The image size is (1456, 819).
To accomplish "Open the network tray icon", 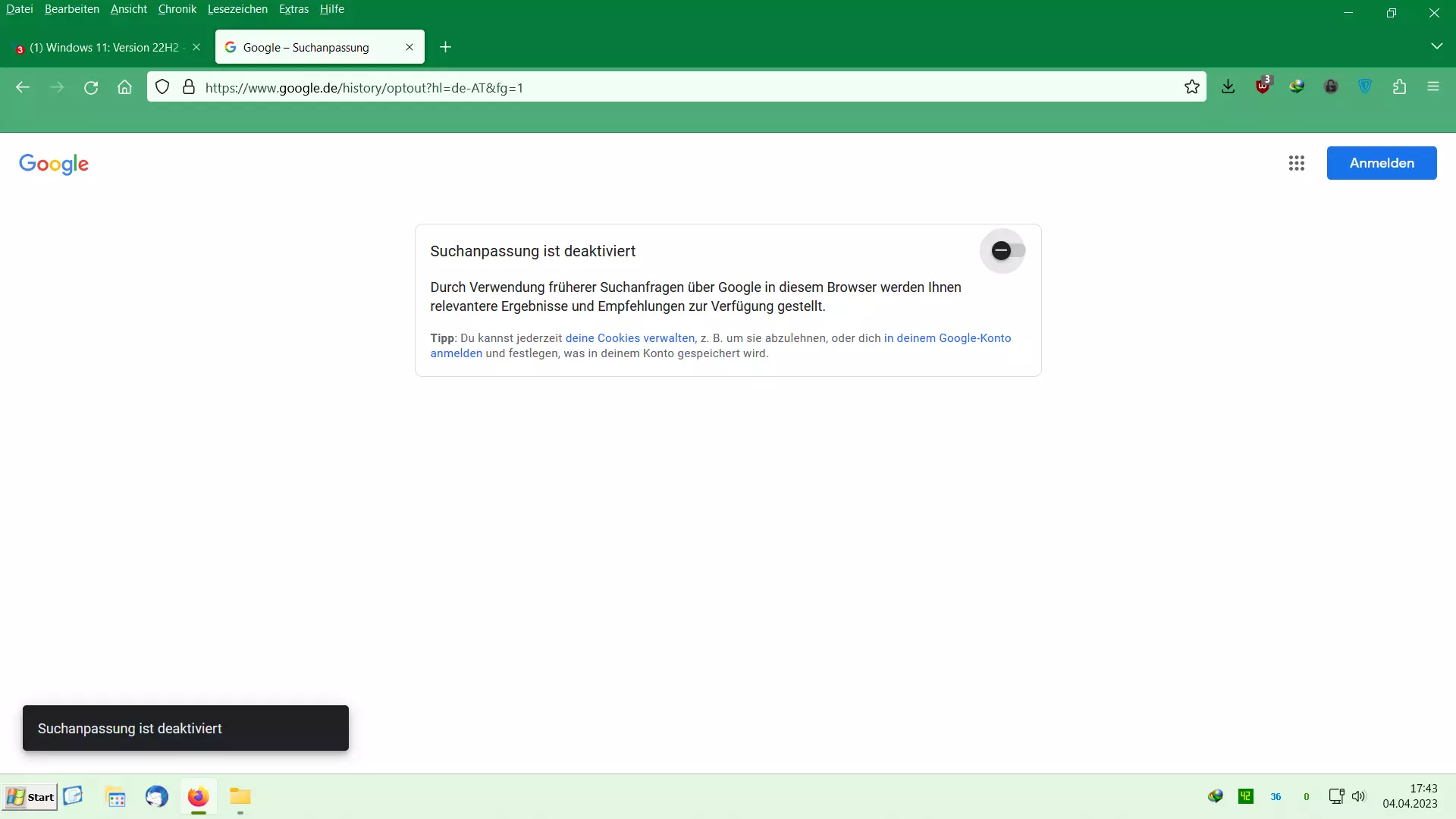I will tap(1336, 796).
